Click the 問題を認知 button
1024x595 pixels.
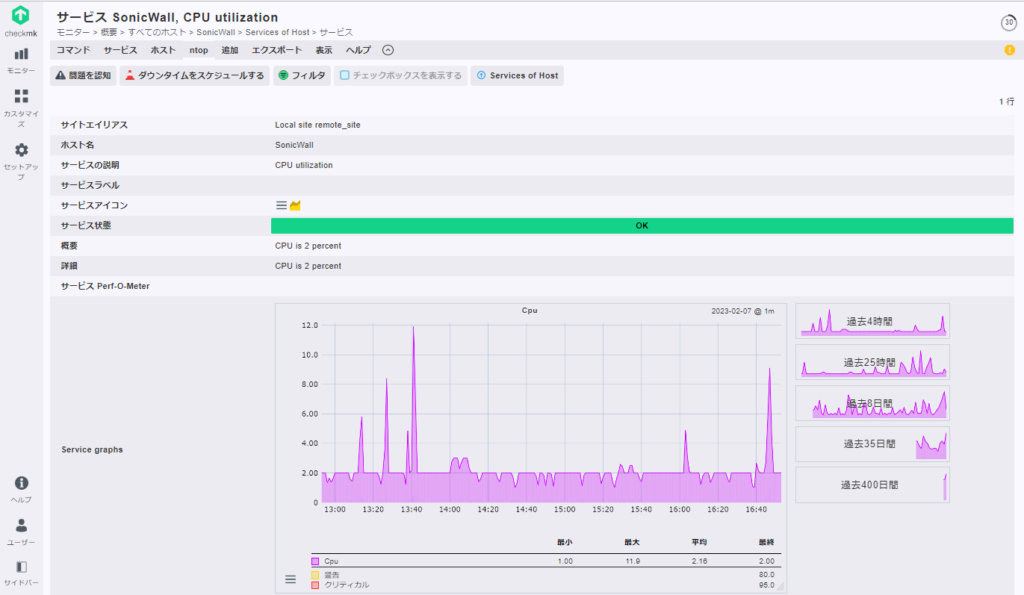coord(83,76)
